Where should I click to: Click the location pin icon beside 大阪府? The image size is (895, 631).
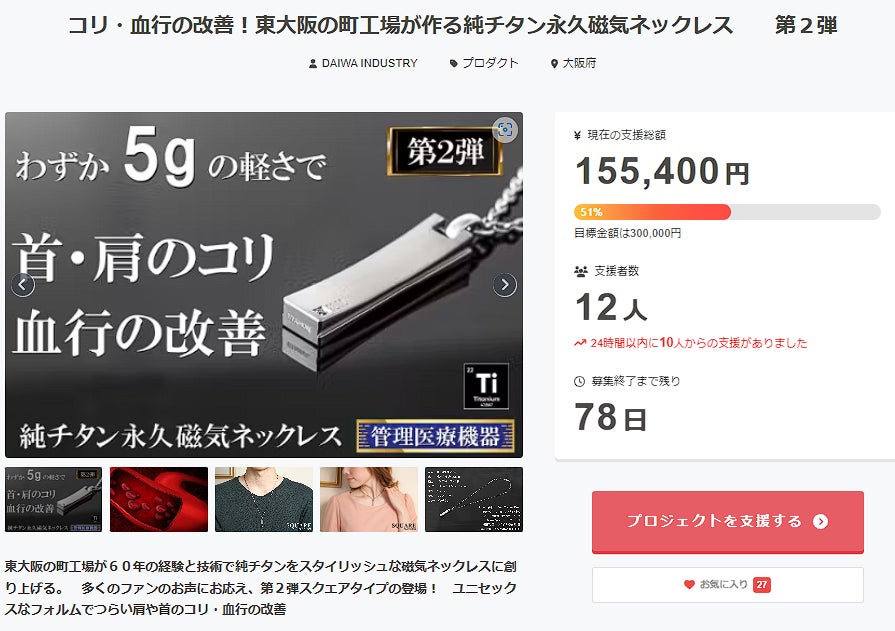[554, 63]
